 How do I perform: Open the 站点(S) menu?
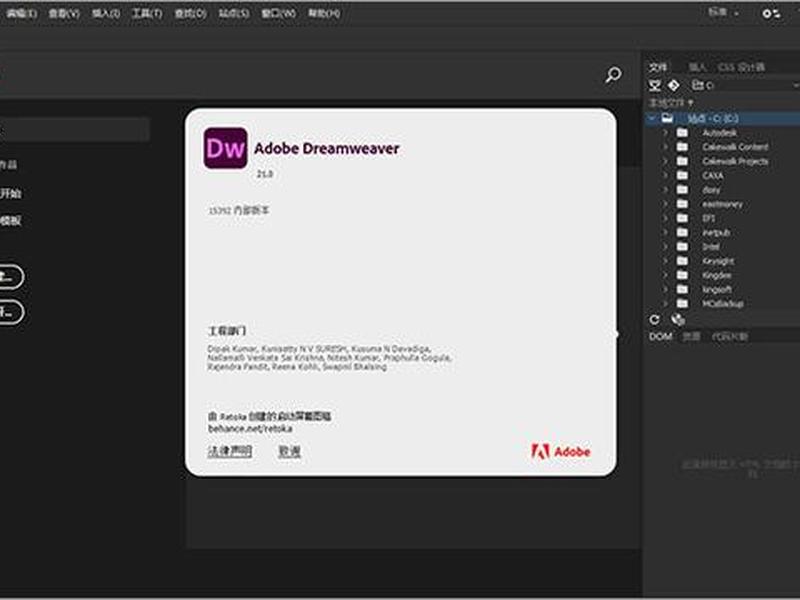234,13
